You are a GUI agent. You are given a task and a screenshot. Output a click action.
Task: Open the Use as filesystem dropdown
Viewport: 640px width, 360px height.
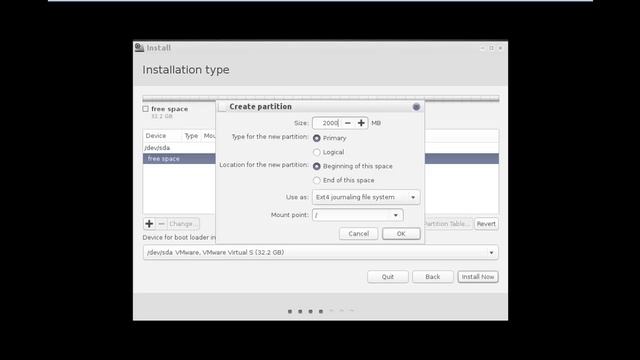click(x=366, y=197)
